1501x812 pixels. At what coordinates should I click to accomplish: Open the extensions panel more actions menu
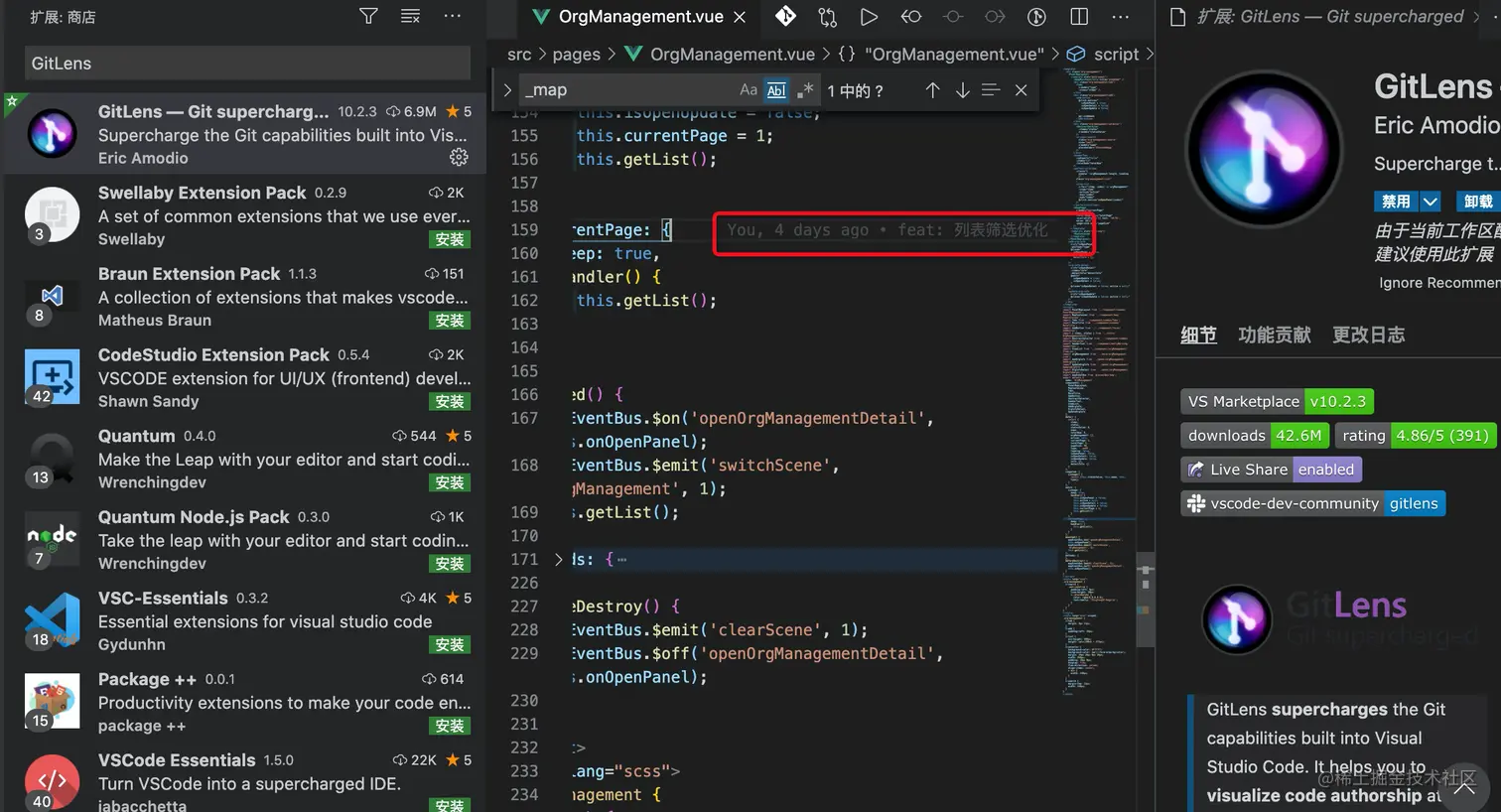click(x=453, y=16)
